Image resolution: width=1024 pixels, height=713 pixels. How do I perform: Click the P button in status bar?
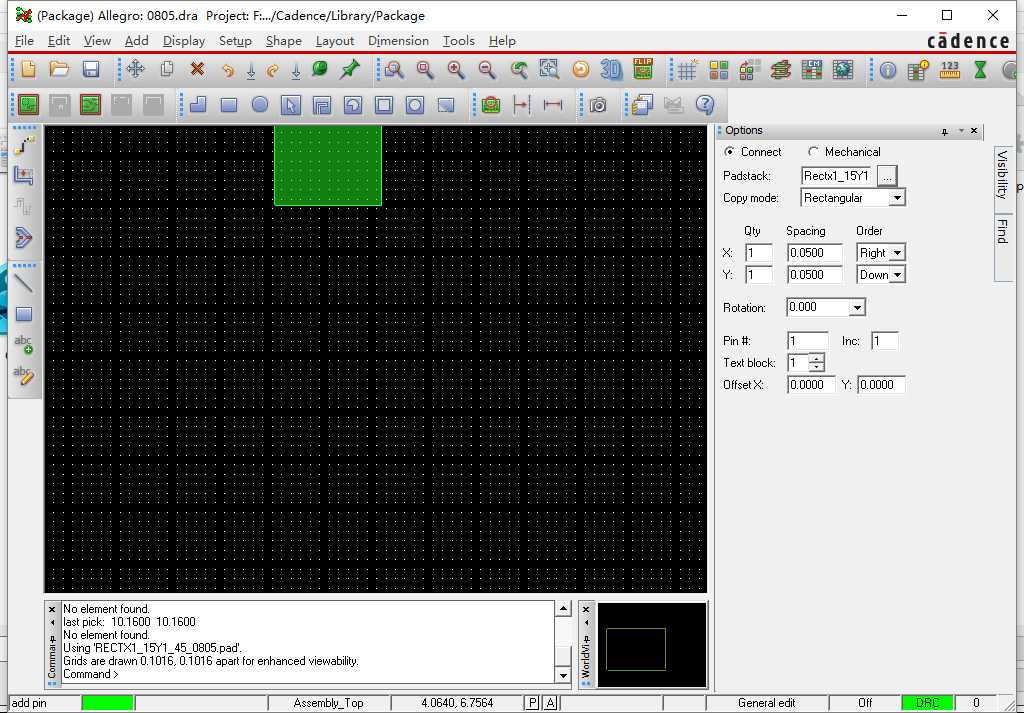[x=532, y=703]
